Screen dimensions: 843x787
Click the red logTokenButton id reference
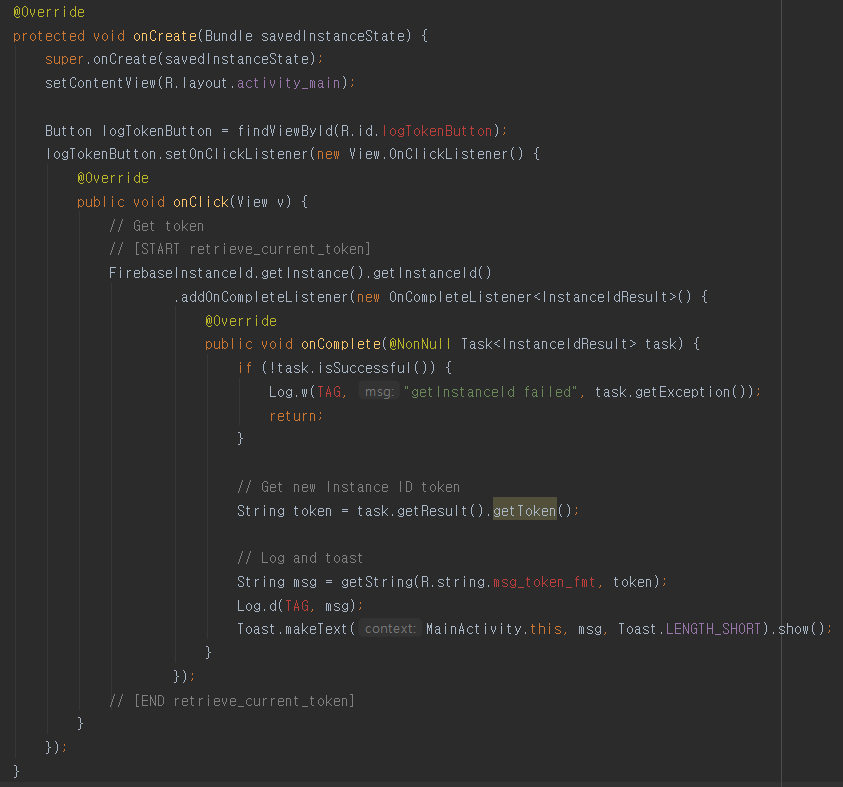click(x=437, y=131)
